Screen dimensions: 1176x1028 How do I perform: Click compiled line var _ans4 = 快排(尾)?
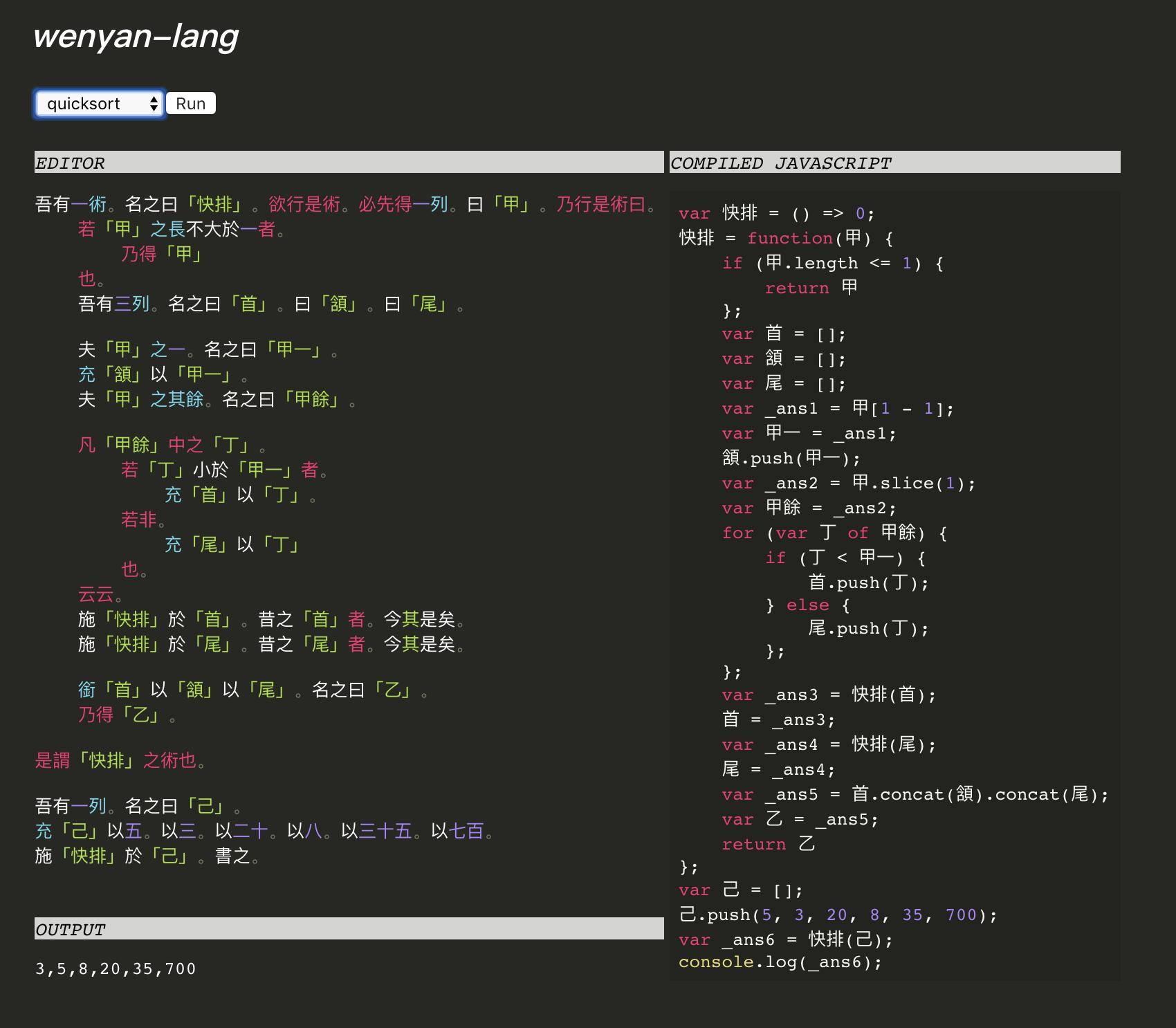(x=829, y=745)
